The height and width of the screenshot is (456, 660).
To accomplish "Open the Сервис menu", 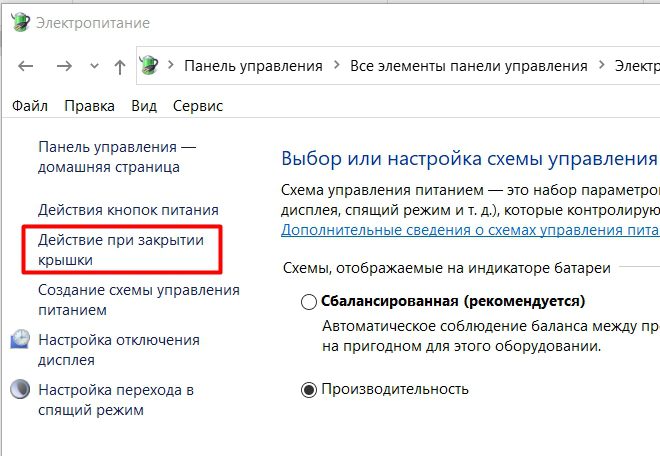I will [198, 106].
